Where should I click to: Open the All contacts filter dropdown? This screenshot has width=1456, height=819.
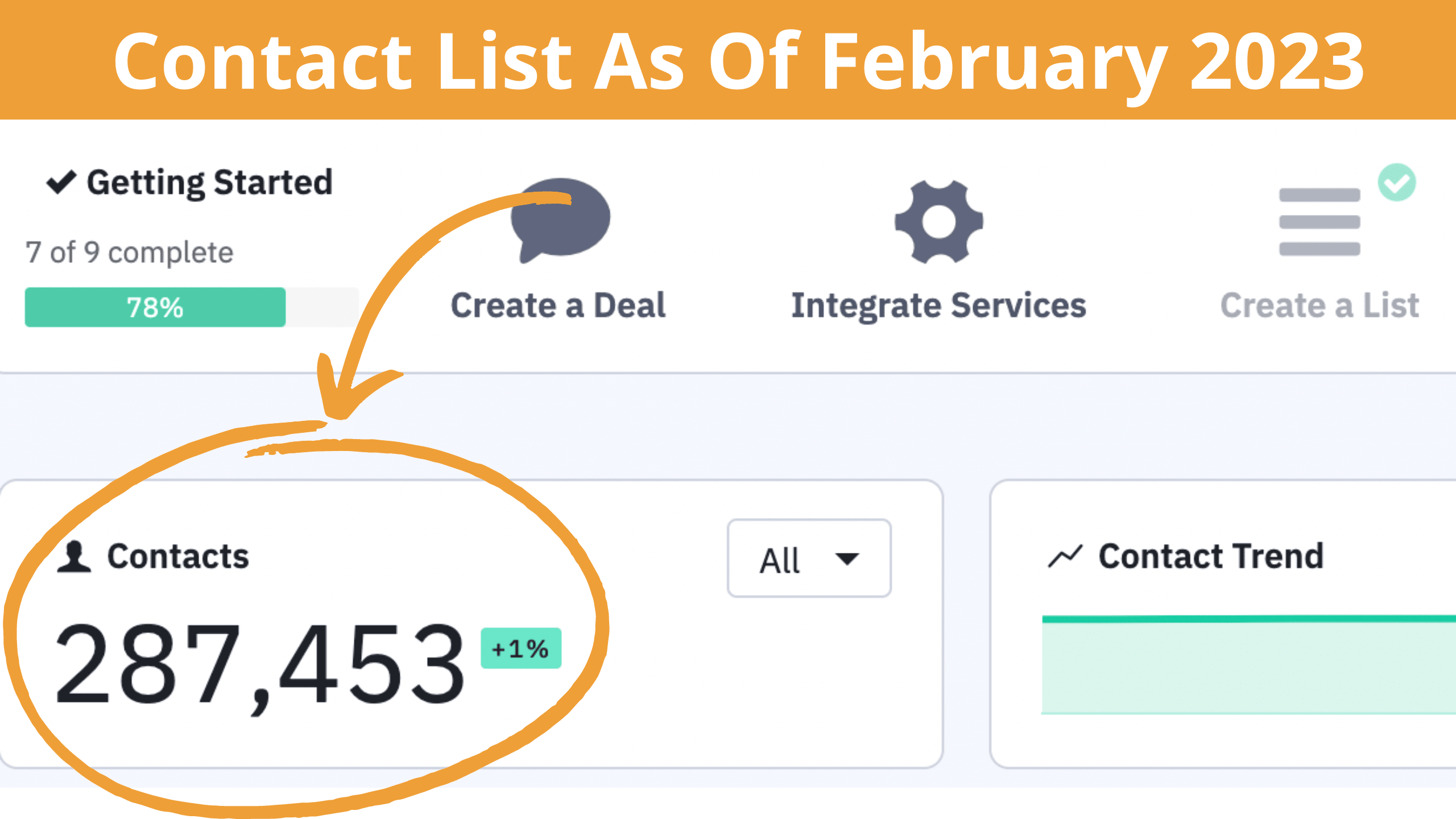click(x=809, y=559)
